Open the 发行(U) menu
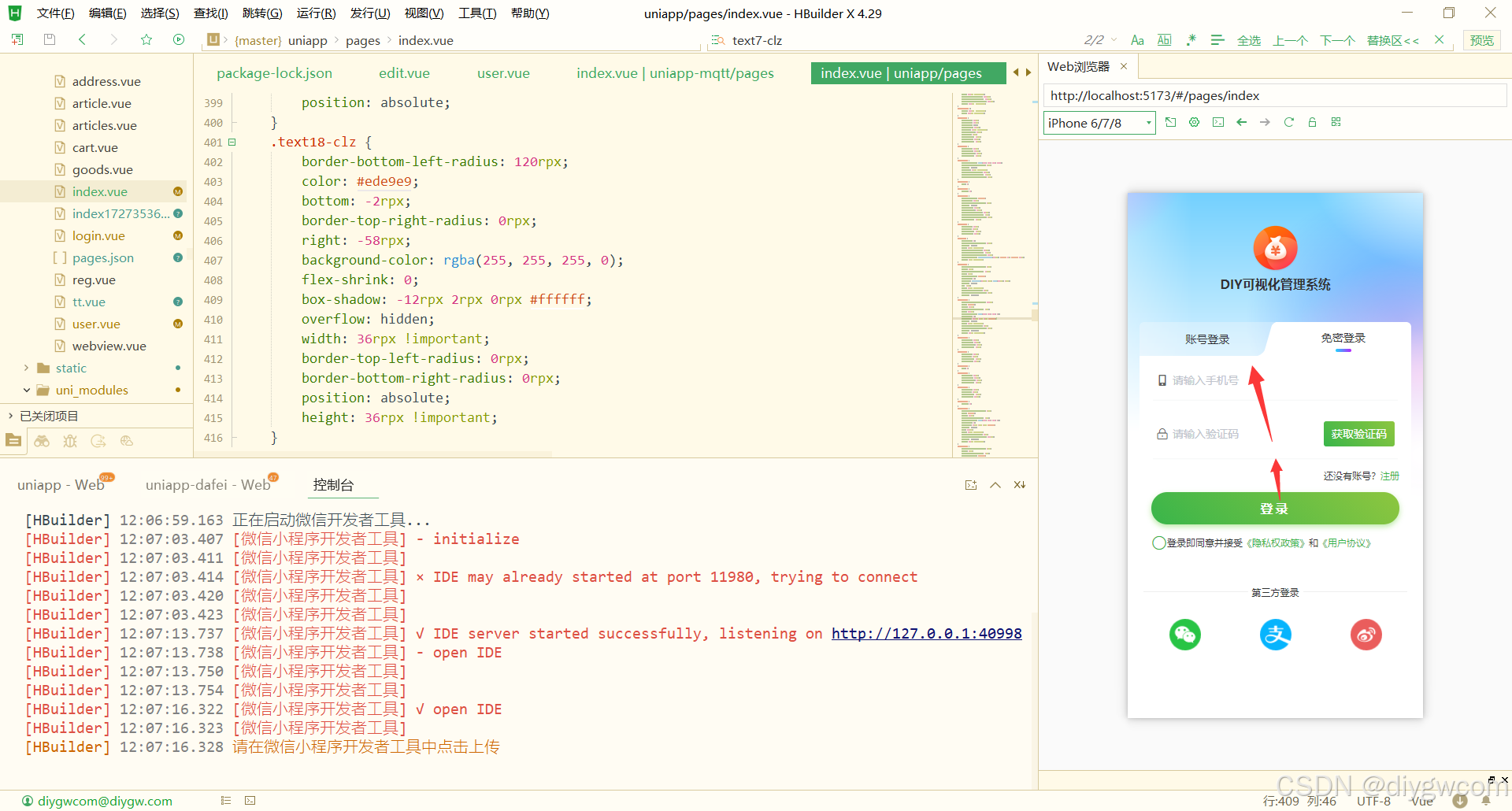The image size is (1512, 811). (x=370, y=13)
